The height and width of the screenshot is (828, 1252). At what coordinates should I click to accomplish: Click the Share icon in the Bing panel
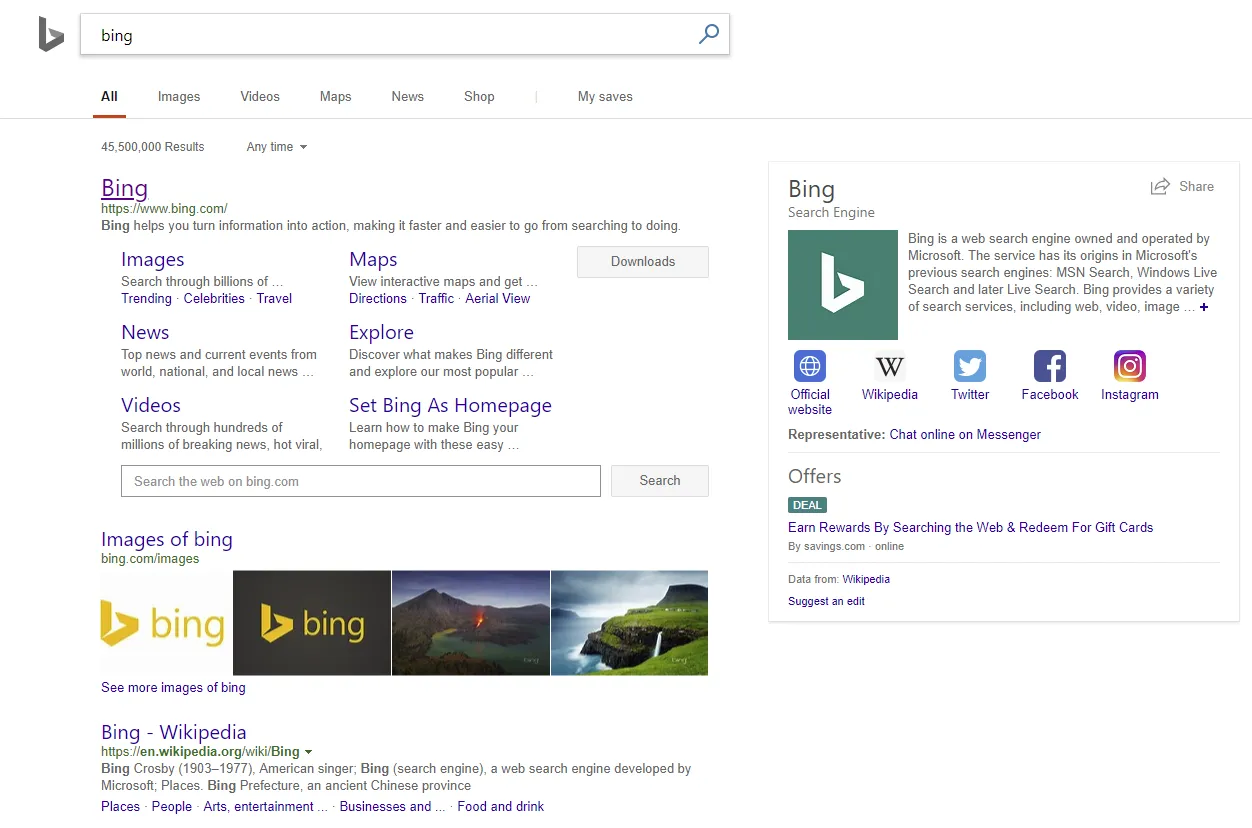tap(1160, 187)
